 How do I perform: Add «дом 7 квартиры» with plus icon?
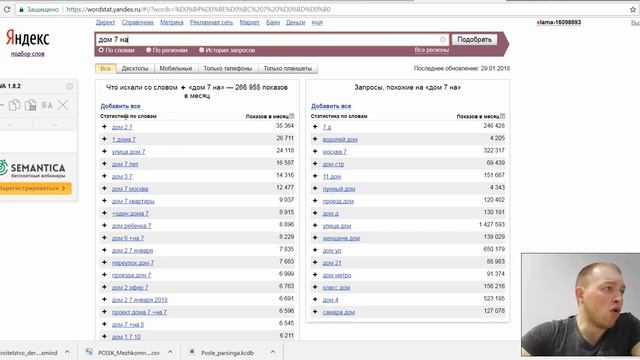click(x=104, y=201)
